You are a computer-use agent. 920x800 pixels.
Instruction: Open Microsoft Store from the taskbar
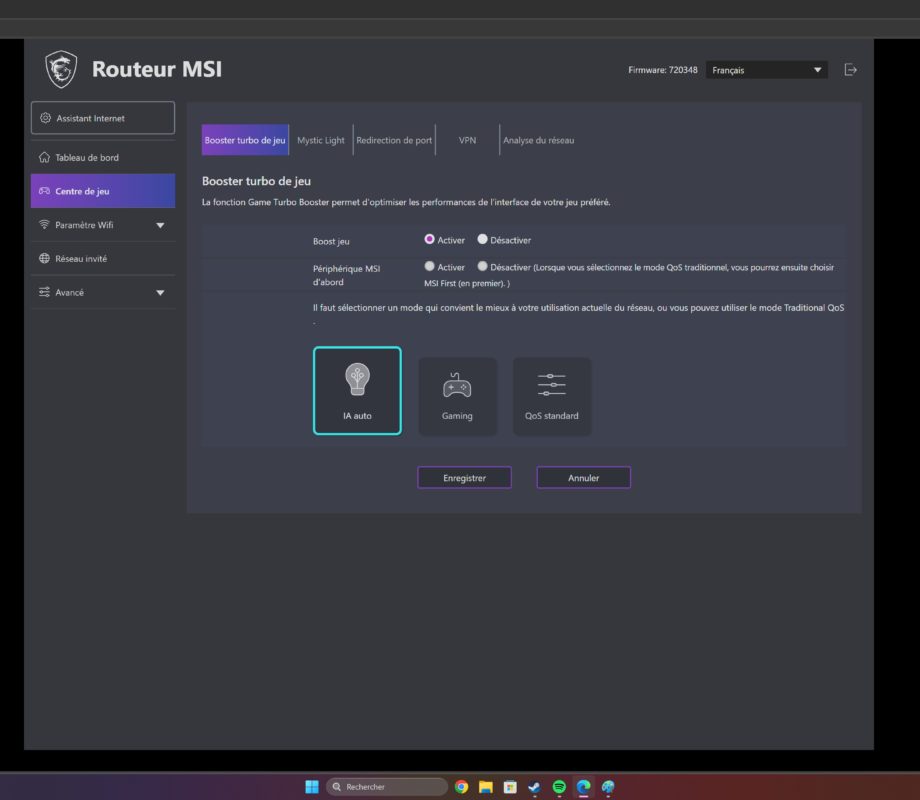510,787
